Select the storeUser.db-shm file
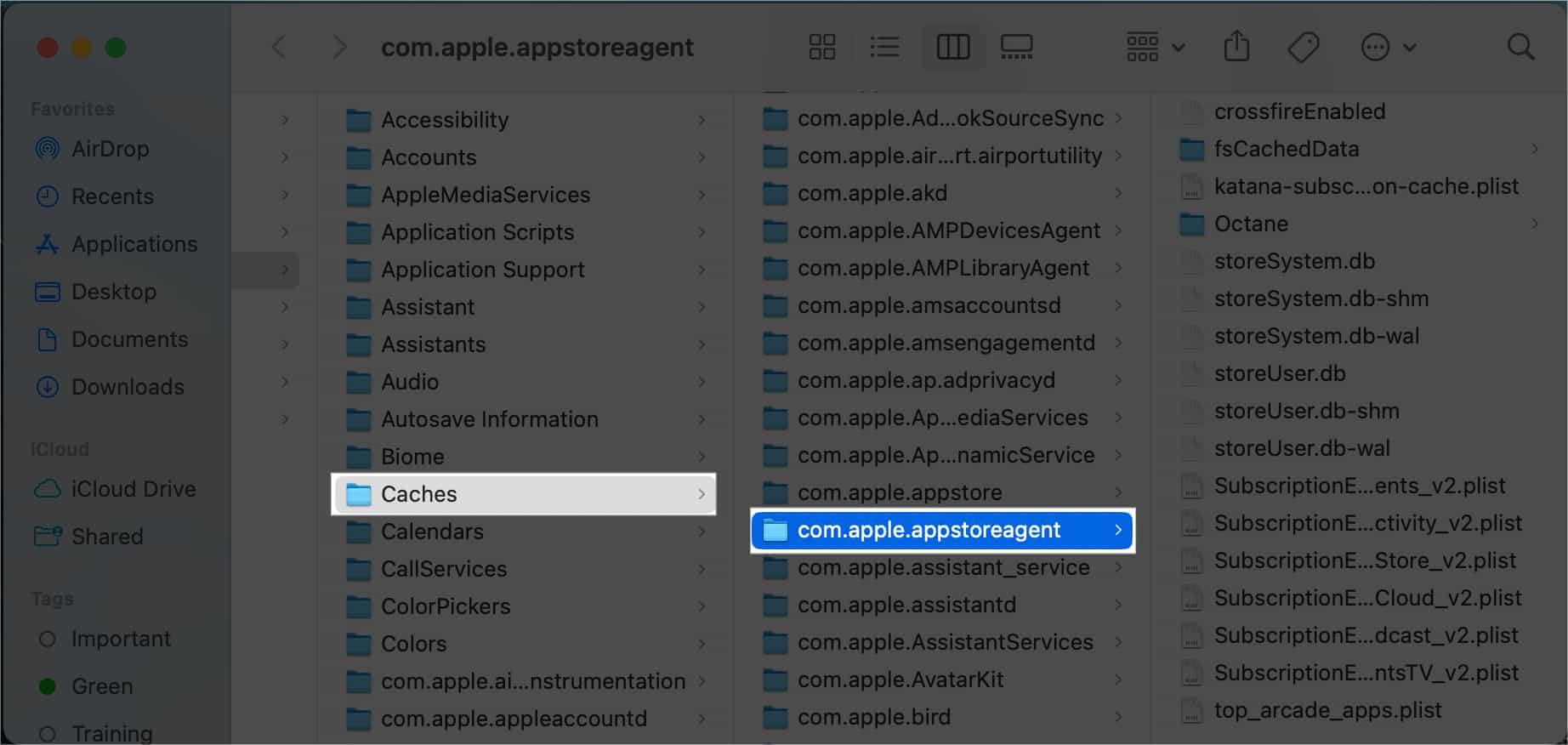 coord(1359,411)
